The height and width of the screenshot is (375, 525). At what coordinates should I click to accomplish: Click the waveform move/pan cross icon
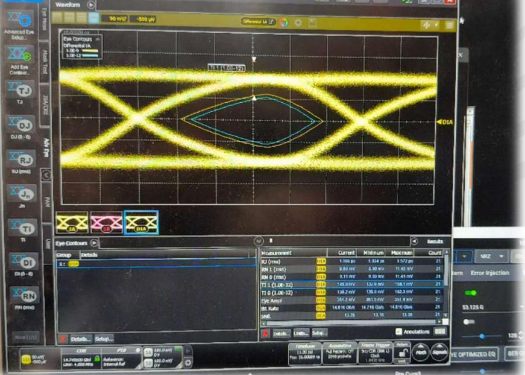[x=426, y=25]
